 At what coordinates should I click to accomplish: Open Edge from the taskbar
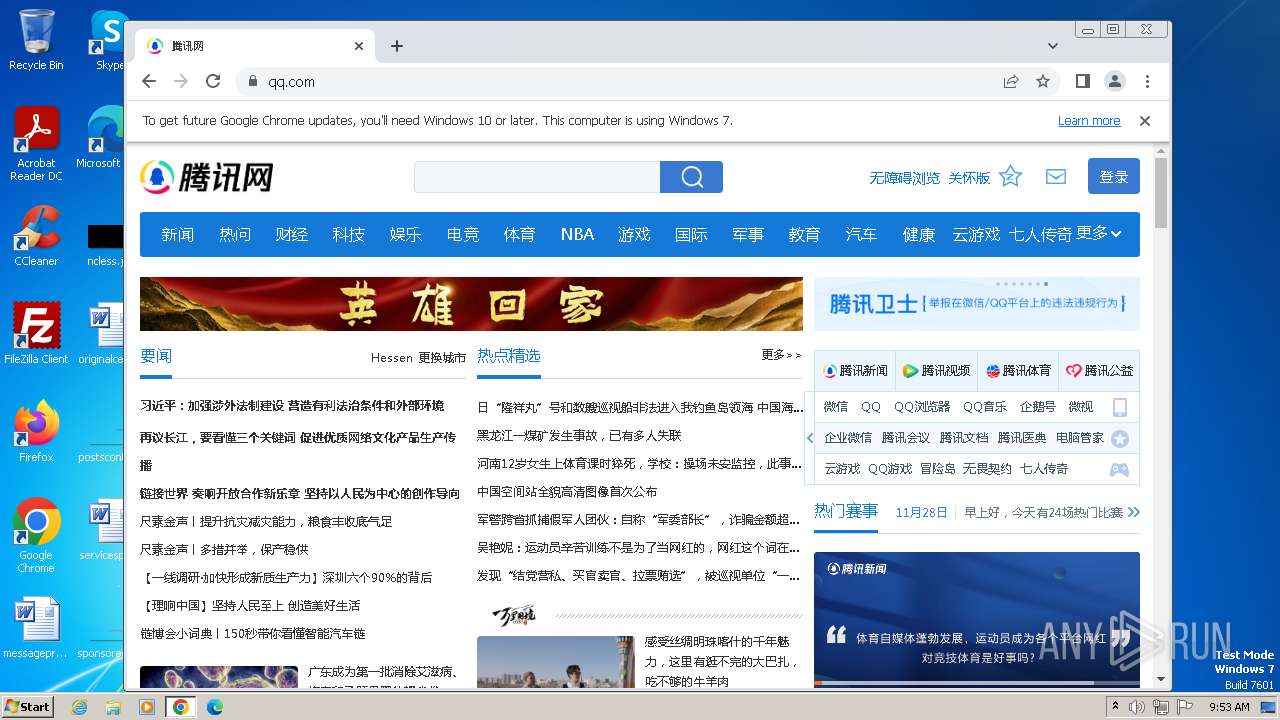click(215, 707)
